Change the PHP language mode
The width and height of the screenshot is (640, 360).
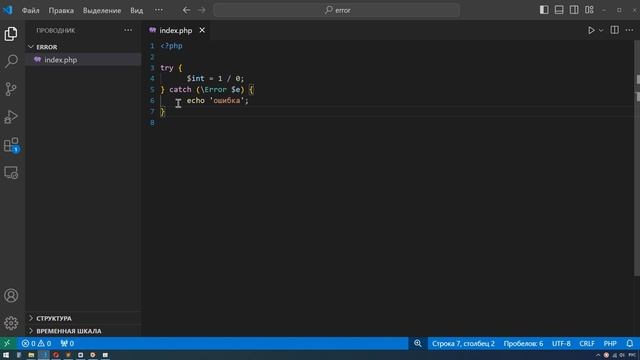610,344
